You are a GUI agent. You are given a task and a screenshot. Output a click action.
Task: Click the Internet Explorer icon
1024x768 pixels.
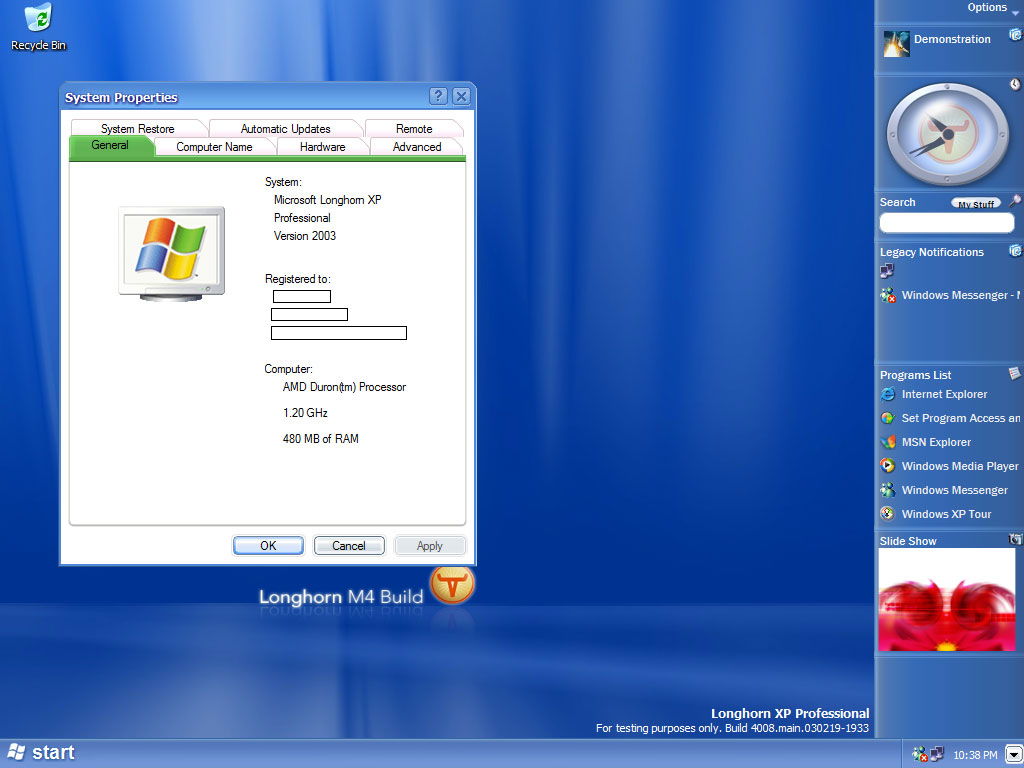[888, 394]
